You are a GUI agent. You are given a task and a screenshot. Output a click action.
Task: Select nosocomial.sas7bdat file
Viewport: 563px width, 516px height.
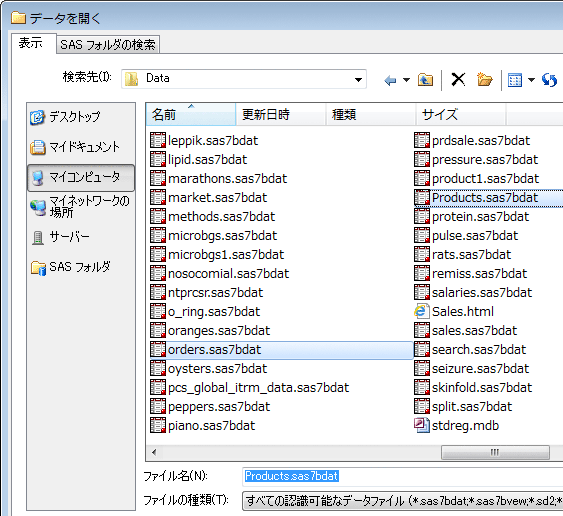pos(220,274)
